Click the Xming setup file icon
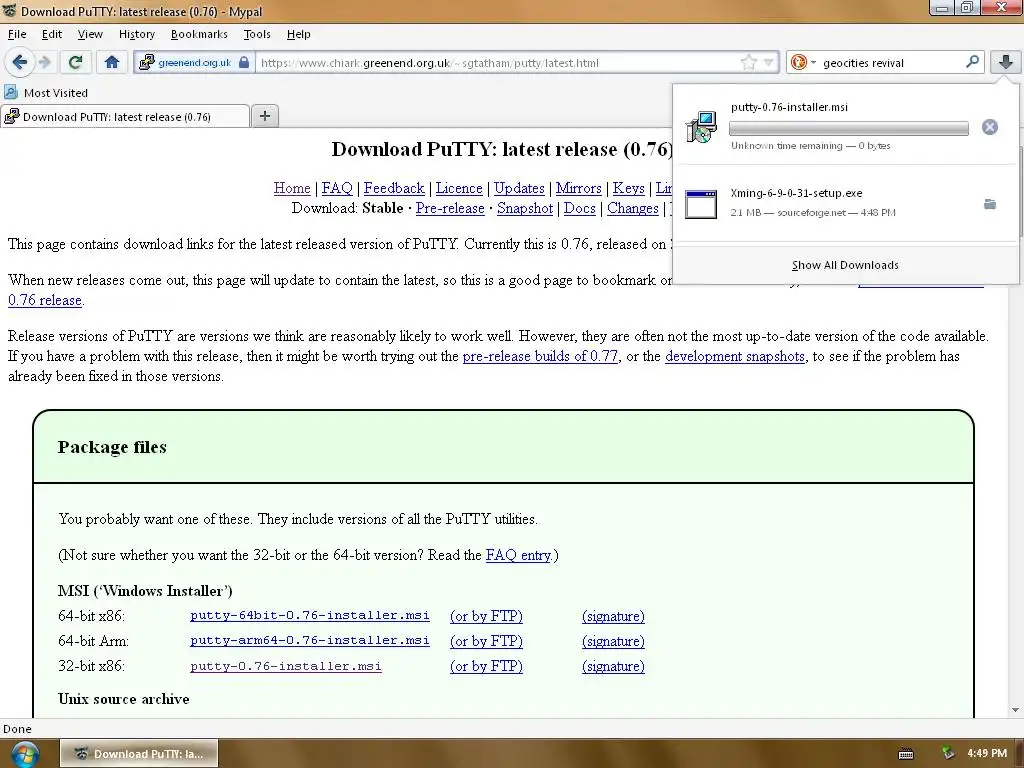 click(x=701, y=204)
